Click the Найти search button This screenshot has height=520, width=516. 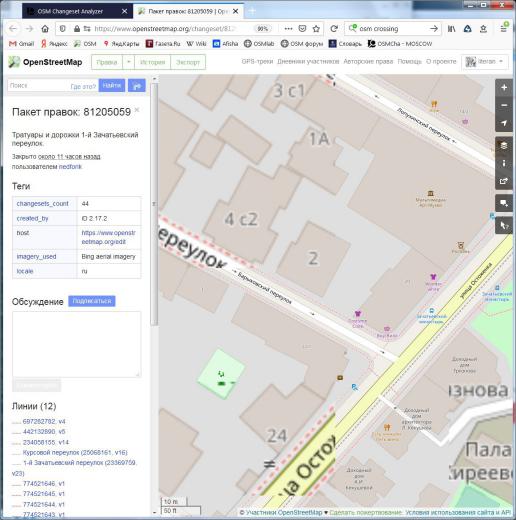coord(112,86)
